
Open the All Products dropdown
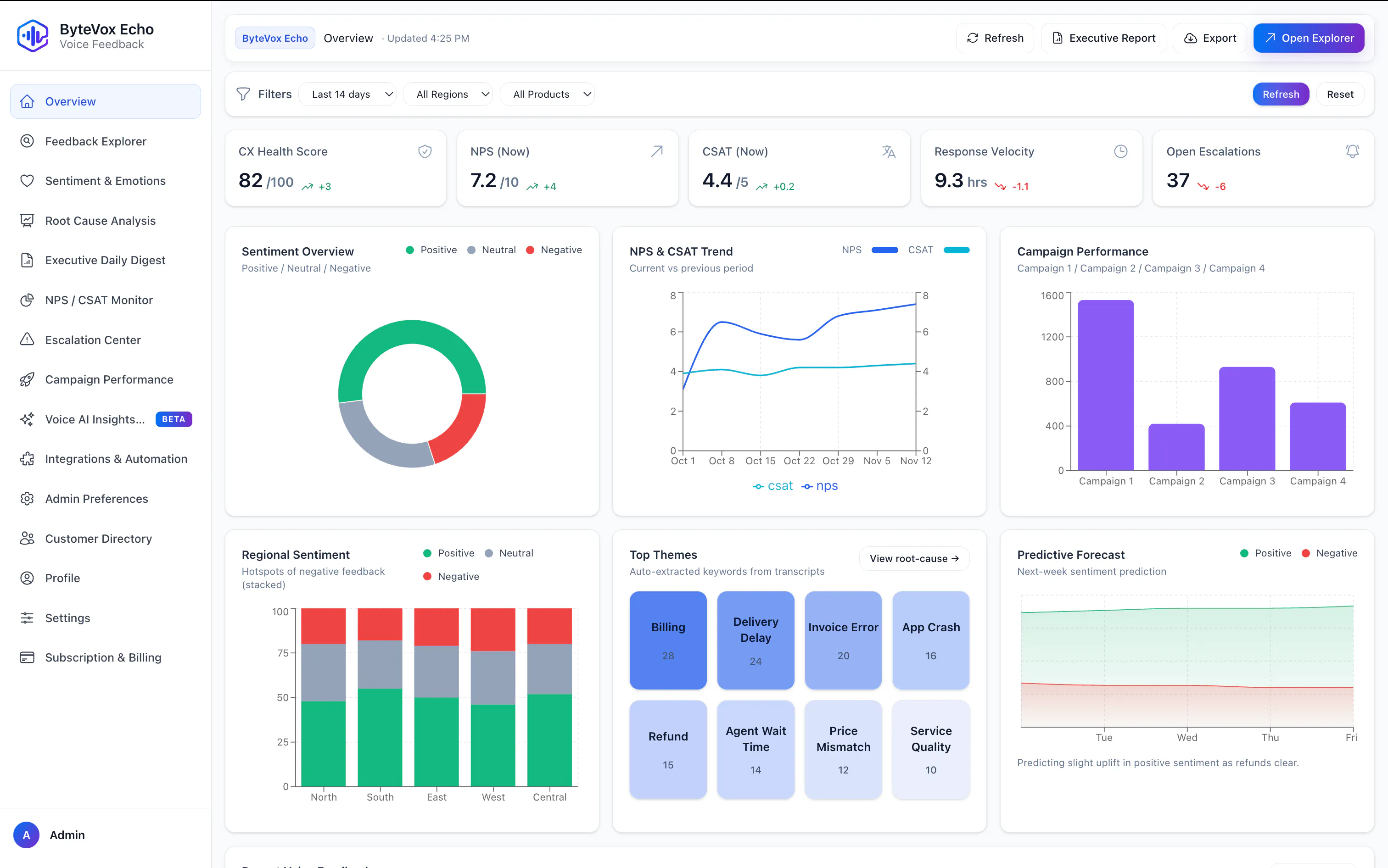click(x=547, y=94)
